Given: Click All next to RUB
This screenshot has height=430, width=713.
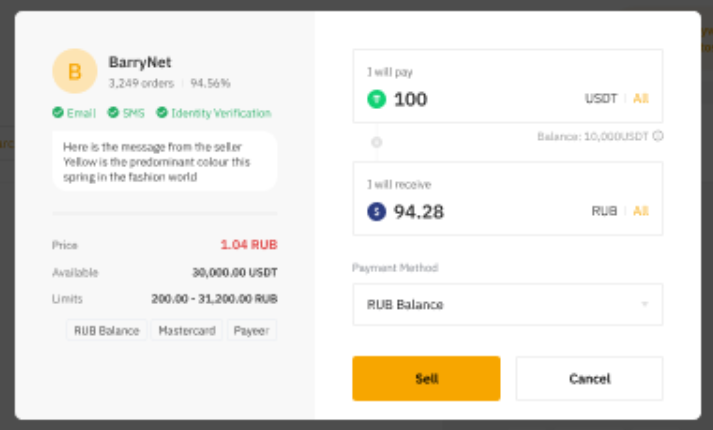Looking at the screenshot, I should 641,211.
